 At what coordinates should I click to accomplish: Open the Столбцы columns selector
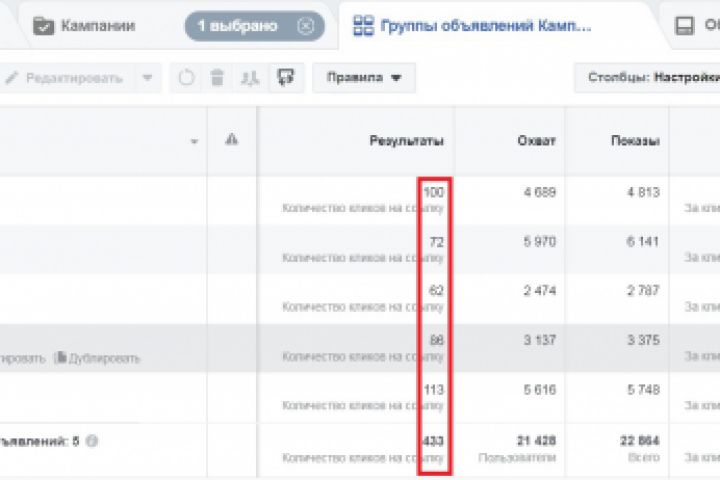click(x=650, y=77)
